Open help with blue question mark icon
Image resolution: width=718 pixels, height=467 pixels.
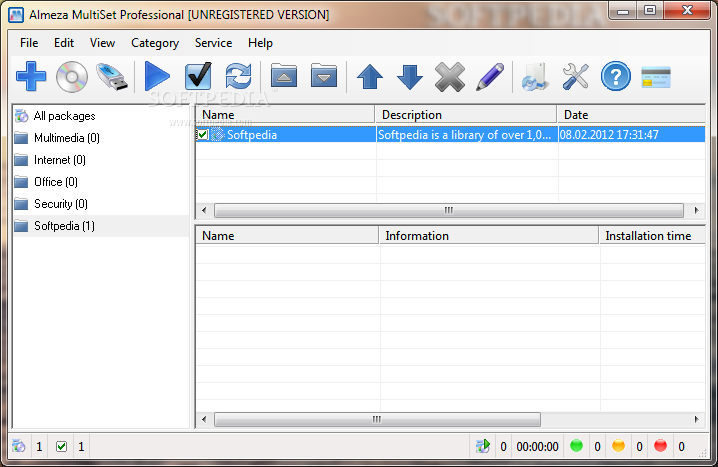[615, 76]
